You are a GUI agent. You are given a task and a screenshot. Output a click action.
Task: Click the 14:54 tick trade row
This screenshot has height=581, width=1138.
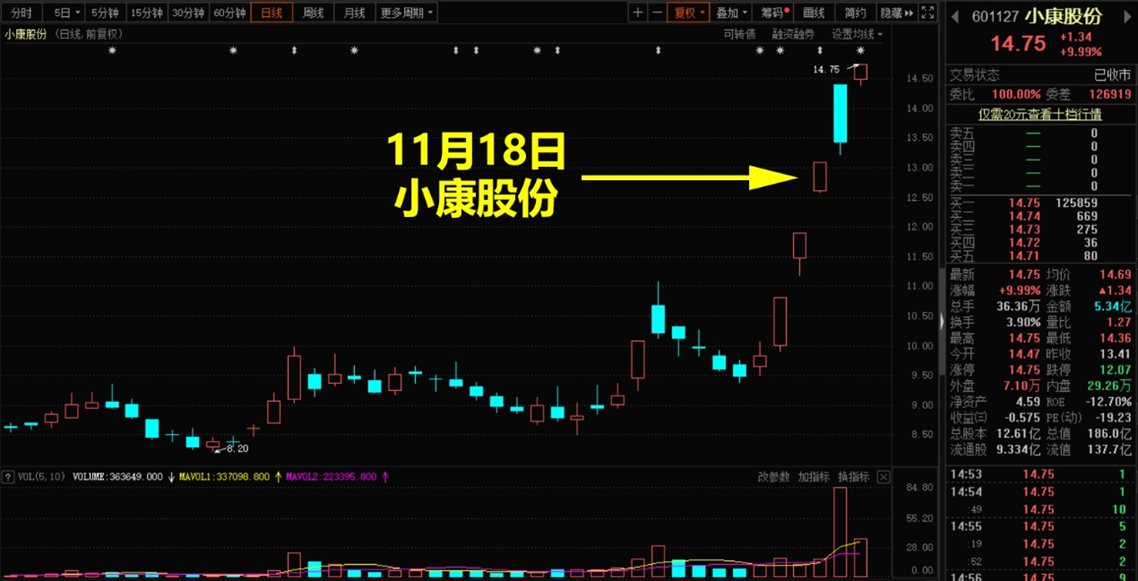[x=1039, y=492]
